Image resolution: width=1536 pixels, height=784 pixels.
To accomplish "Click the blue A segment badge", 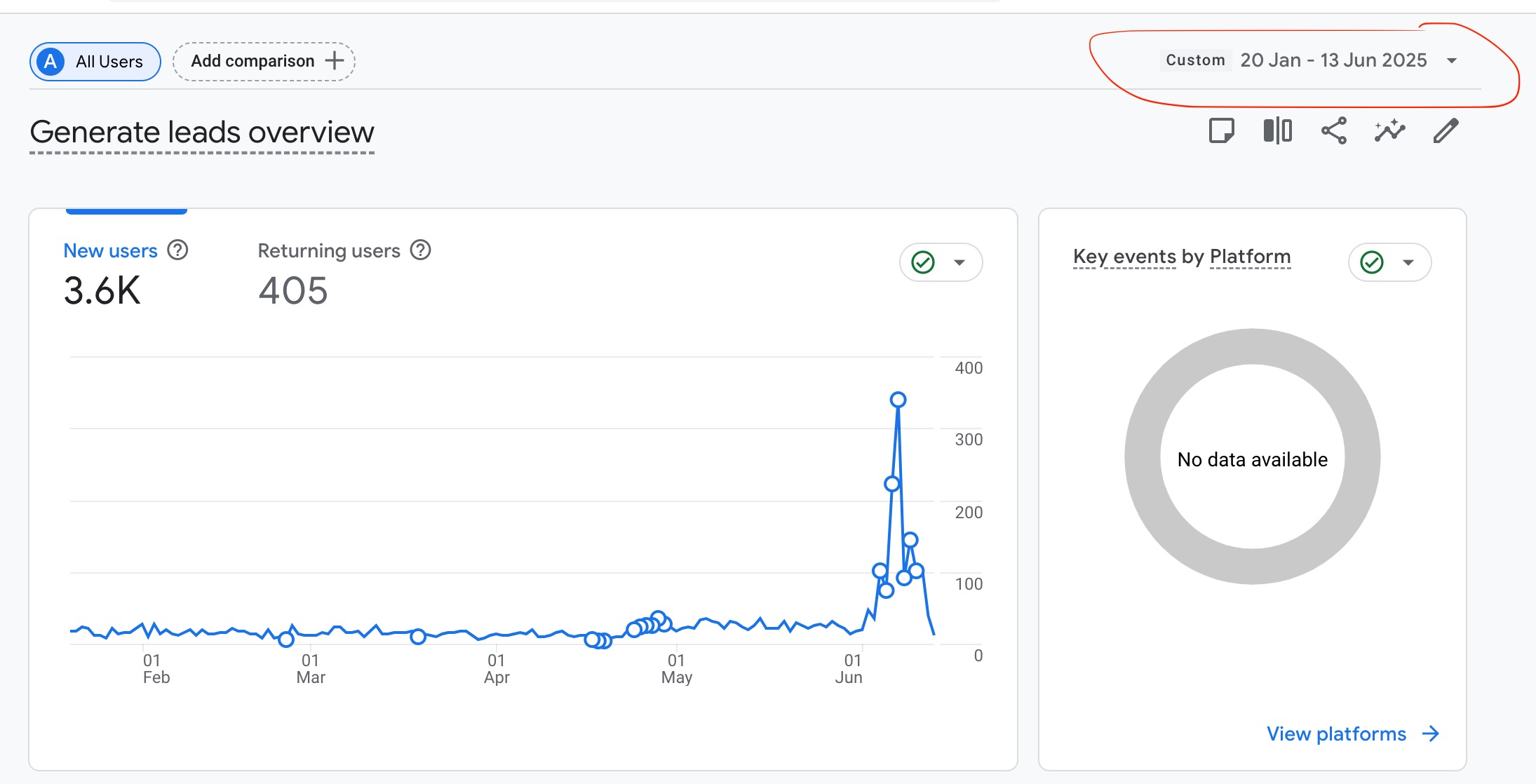I will pyautogui.click(x=50, y=62).
